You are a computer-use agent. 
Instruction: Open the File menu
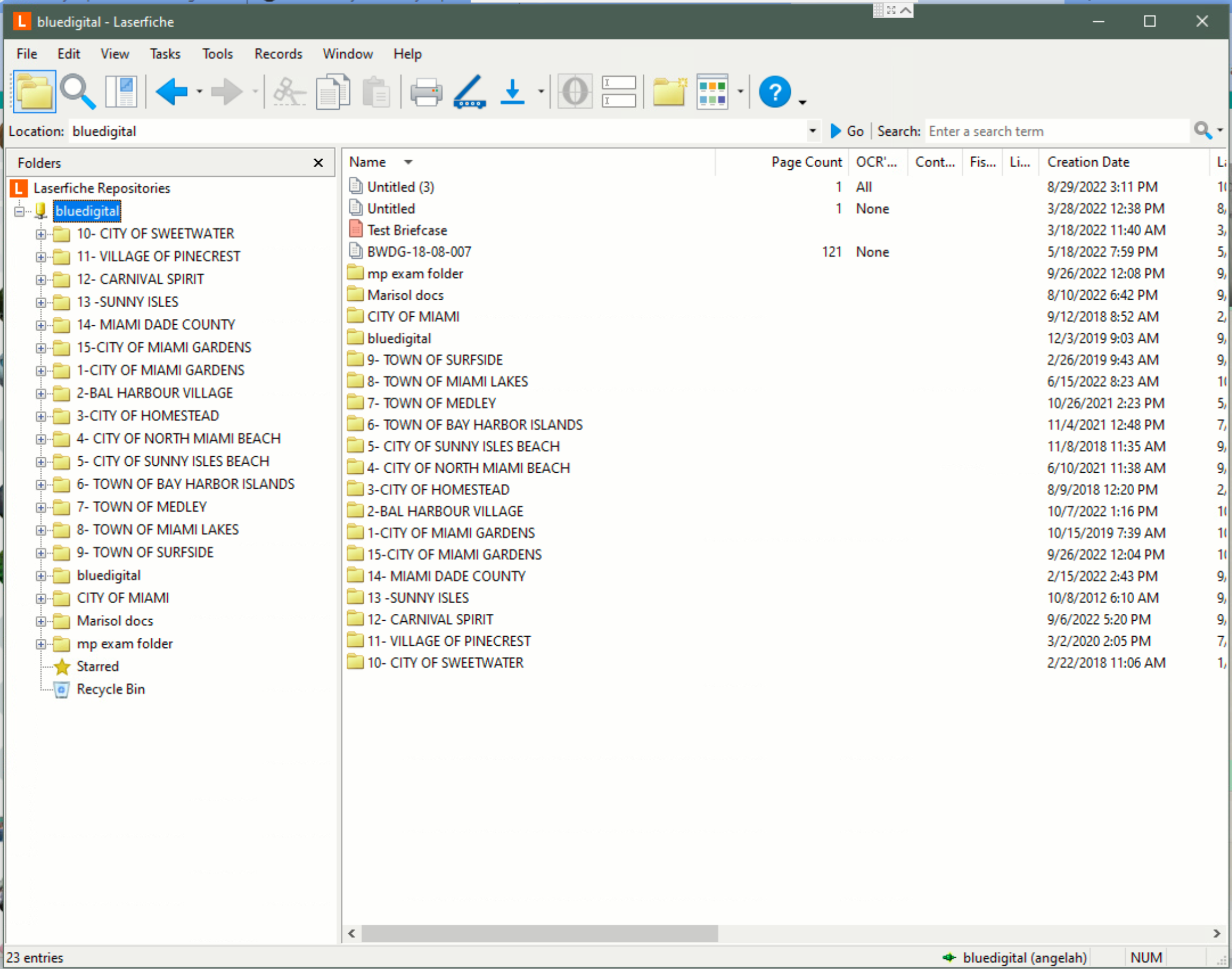point(27,54)
